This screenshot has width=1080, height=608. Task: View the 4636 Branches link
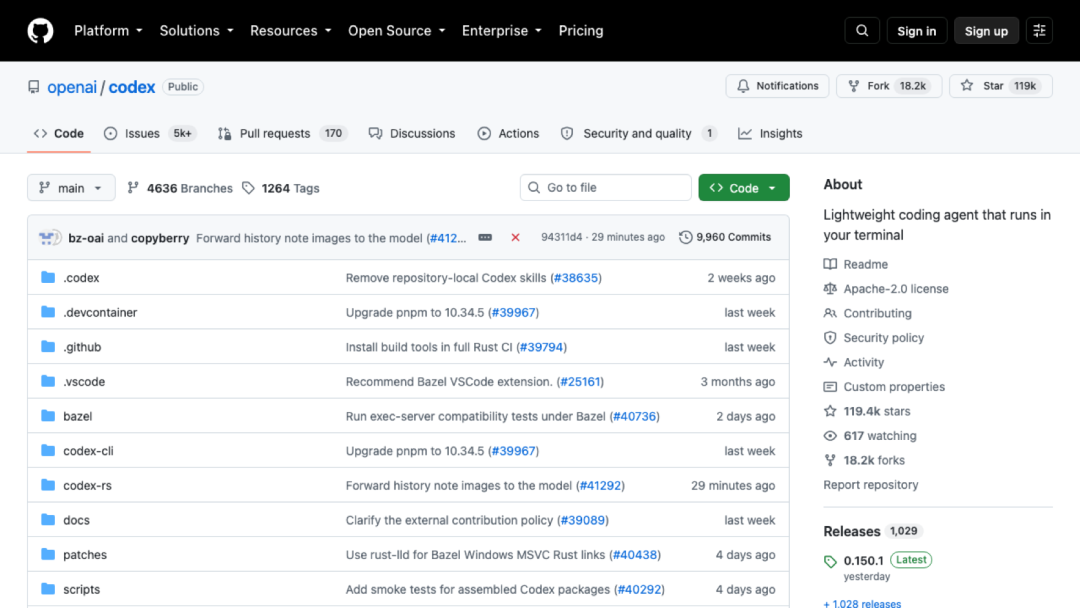click(180, 188)
